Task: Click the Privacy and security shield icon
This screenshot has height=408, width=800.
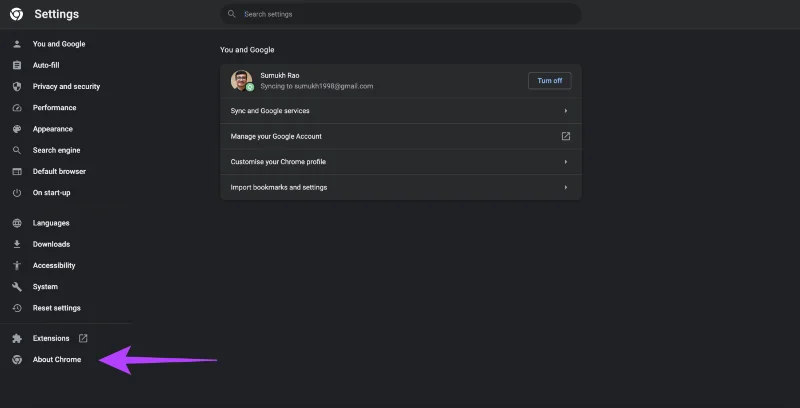Action: click(x=17, y=87)
